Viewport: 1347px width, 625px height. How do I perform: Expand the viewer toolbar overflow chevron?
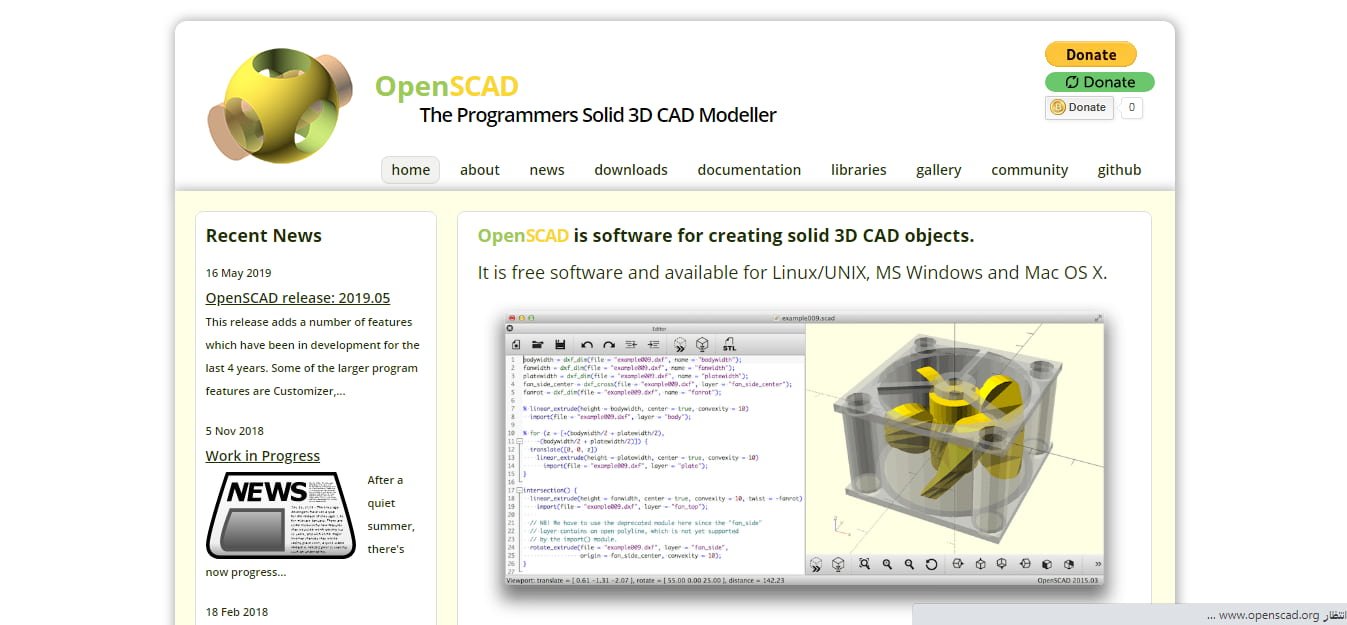[x=1098, y=564]
